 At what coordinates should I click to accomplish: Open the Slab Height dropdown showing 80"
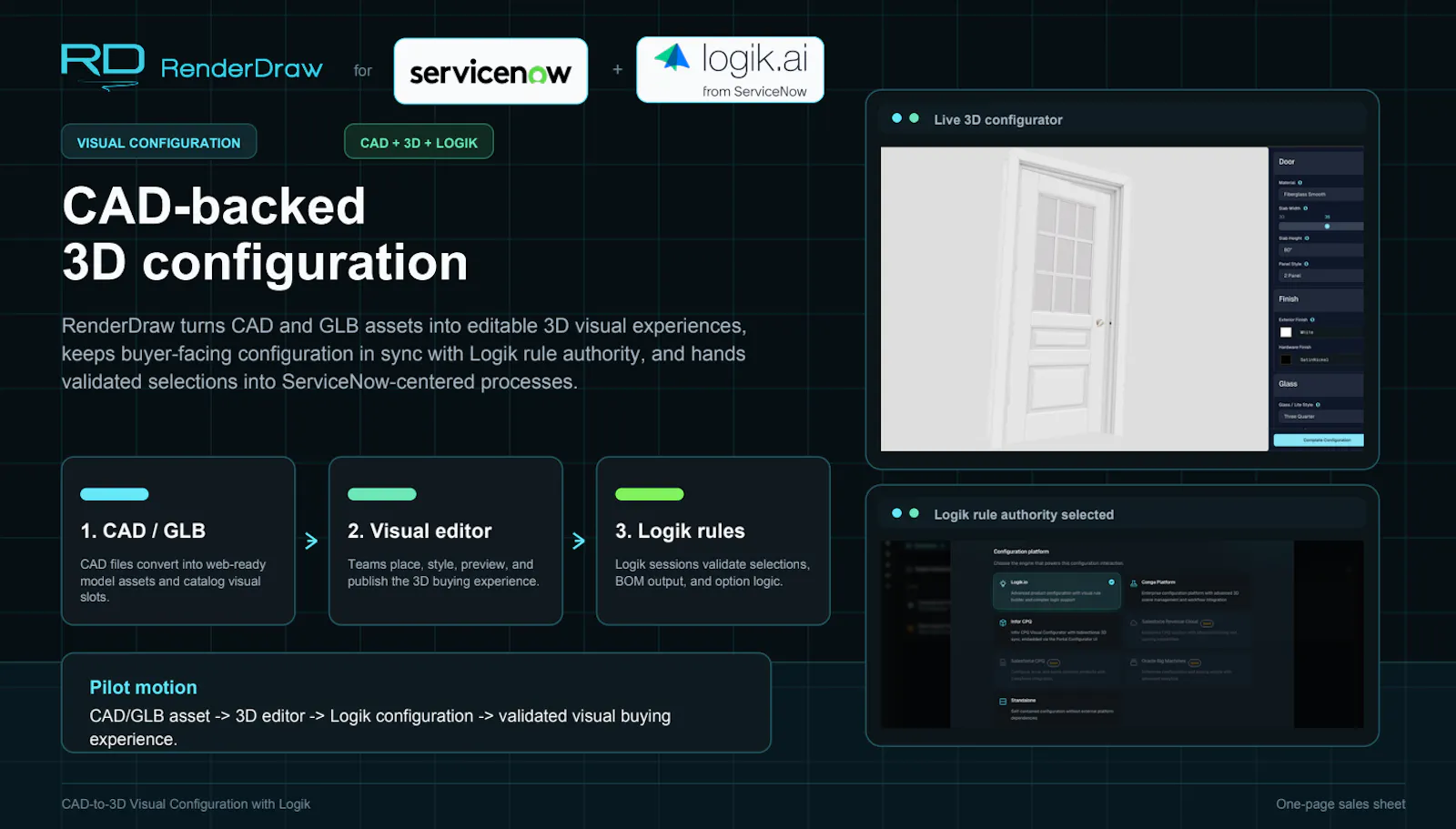tap(1320, 250)
